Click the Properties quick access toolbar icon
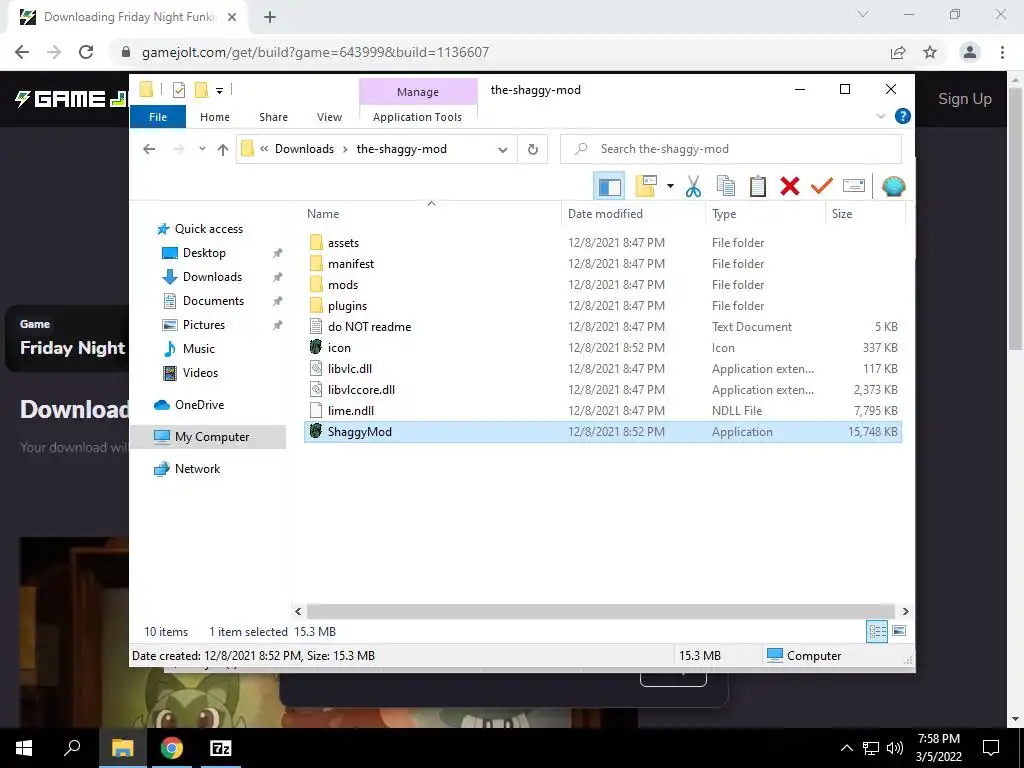The height and width of the screenshot is (768, 1024). [178, 90]
